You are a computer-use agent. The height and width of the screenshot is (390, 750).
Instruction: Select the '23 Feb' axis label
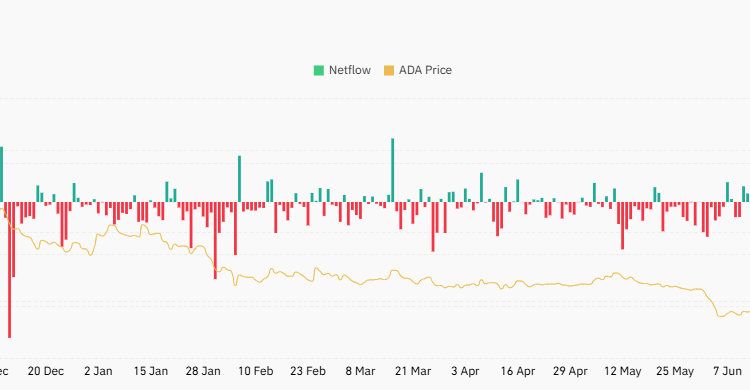point(308,371)
